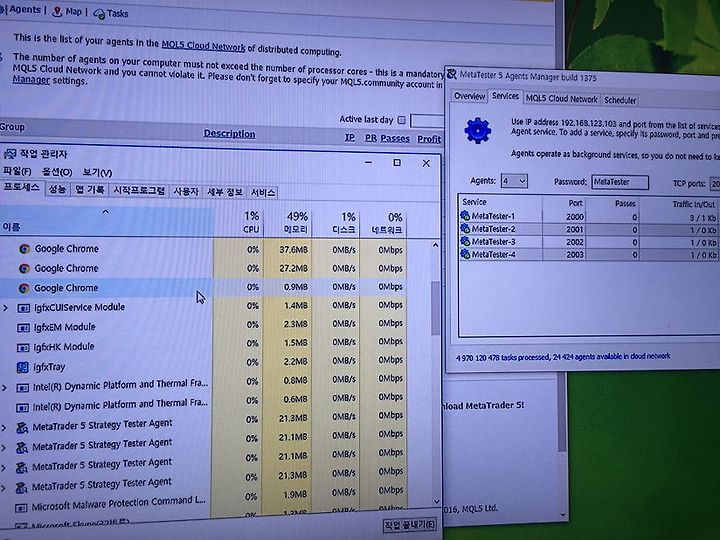The height and width of the screenshot is (540, 720).
Task: Click the first Google Chrome process icon
Action: coord(24,249)
